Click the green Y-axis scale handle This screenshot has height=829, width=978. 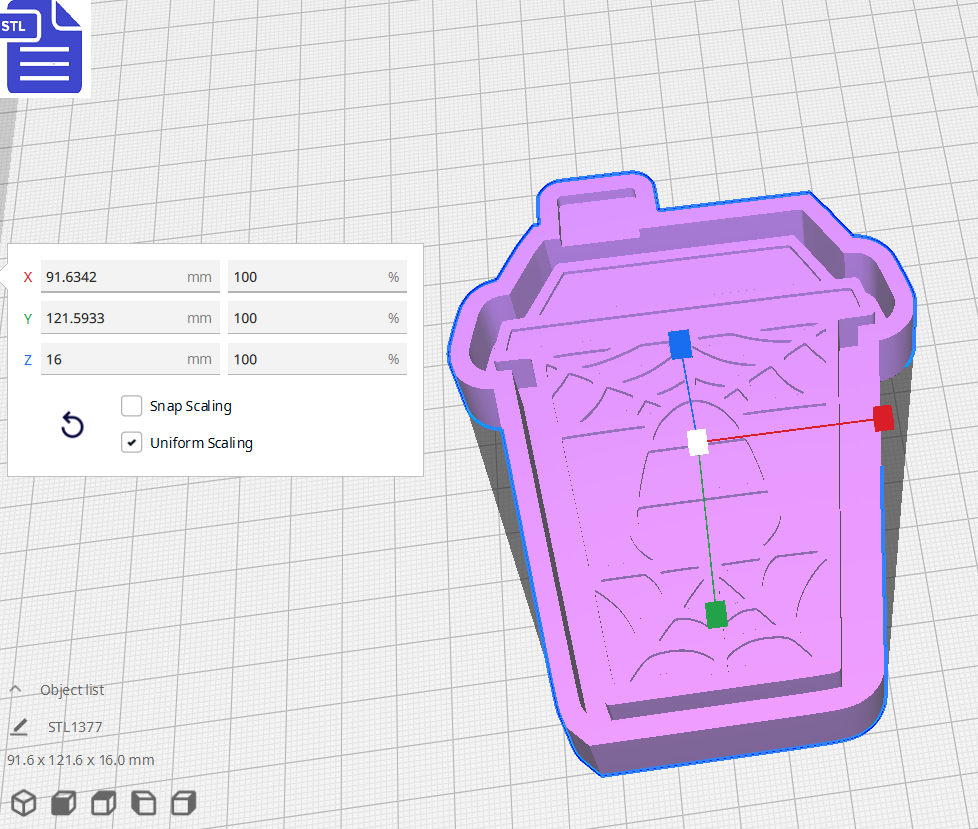click(x=716, y=614)
